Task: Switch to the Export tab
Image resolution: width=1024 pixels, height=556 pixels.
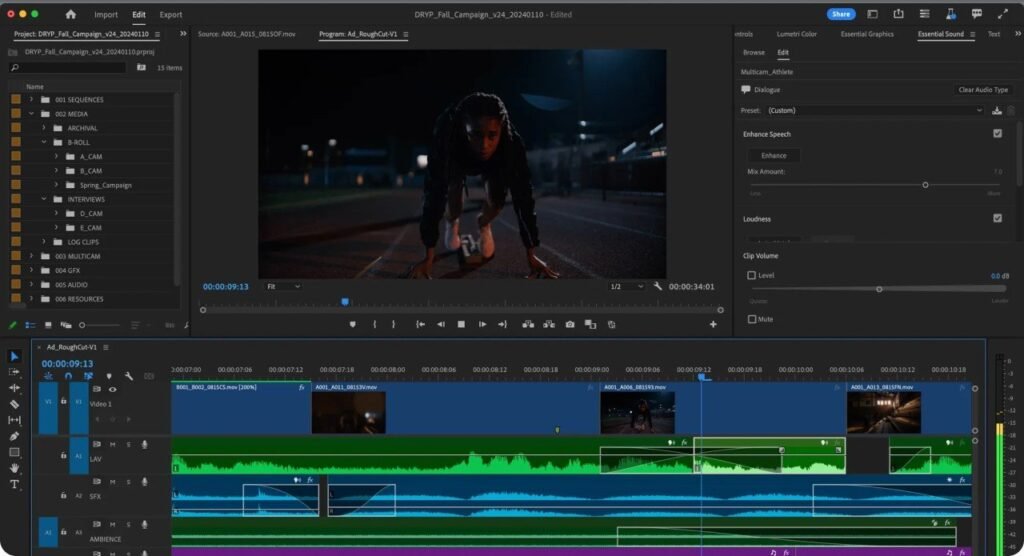Action: click(171, 14)
